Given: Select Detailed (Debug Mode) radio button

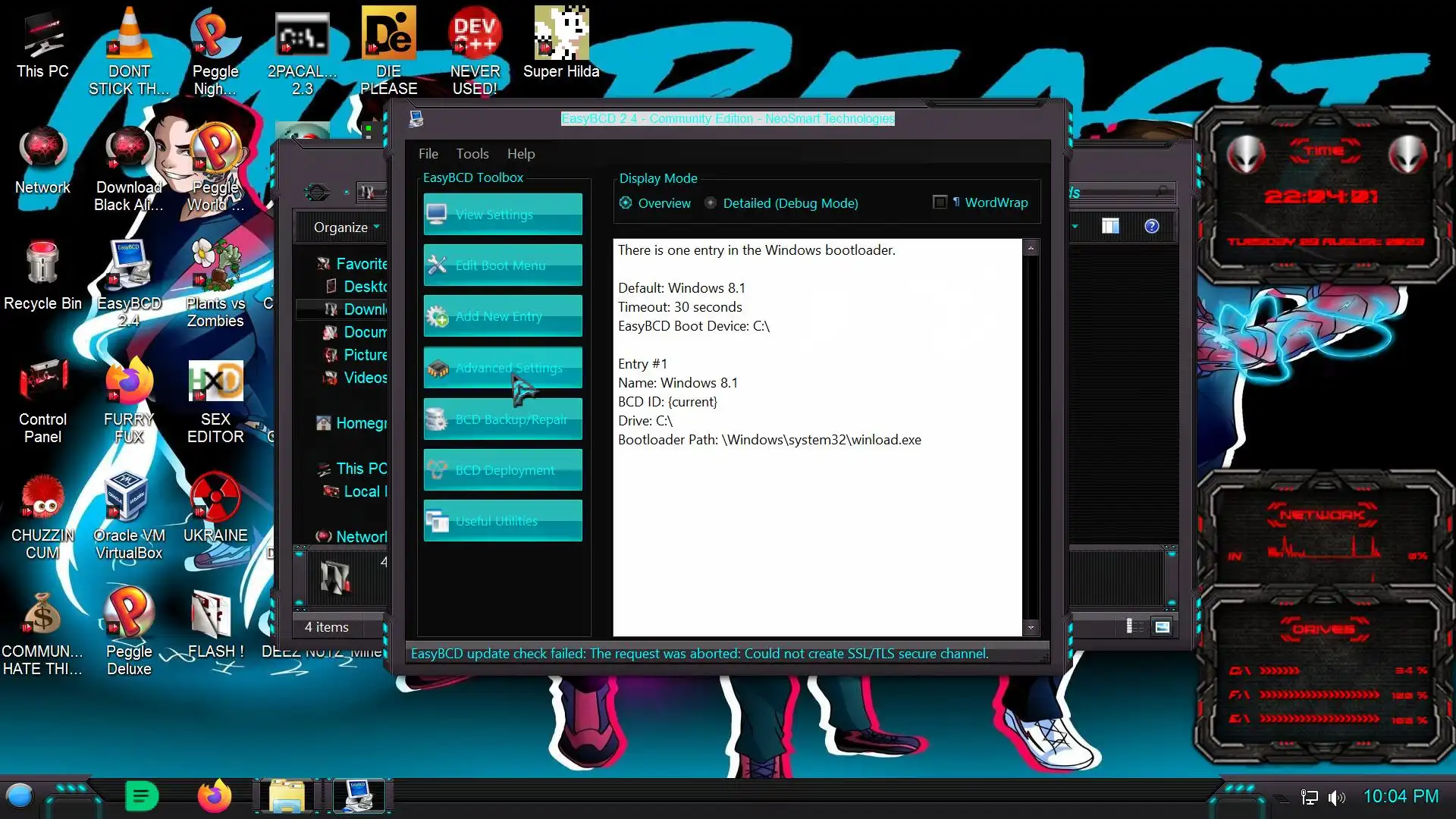Looking at the screenshot, I should coord(711,203).
